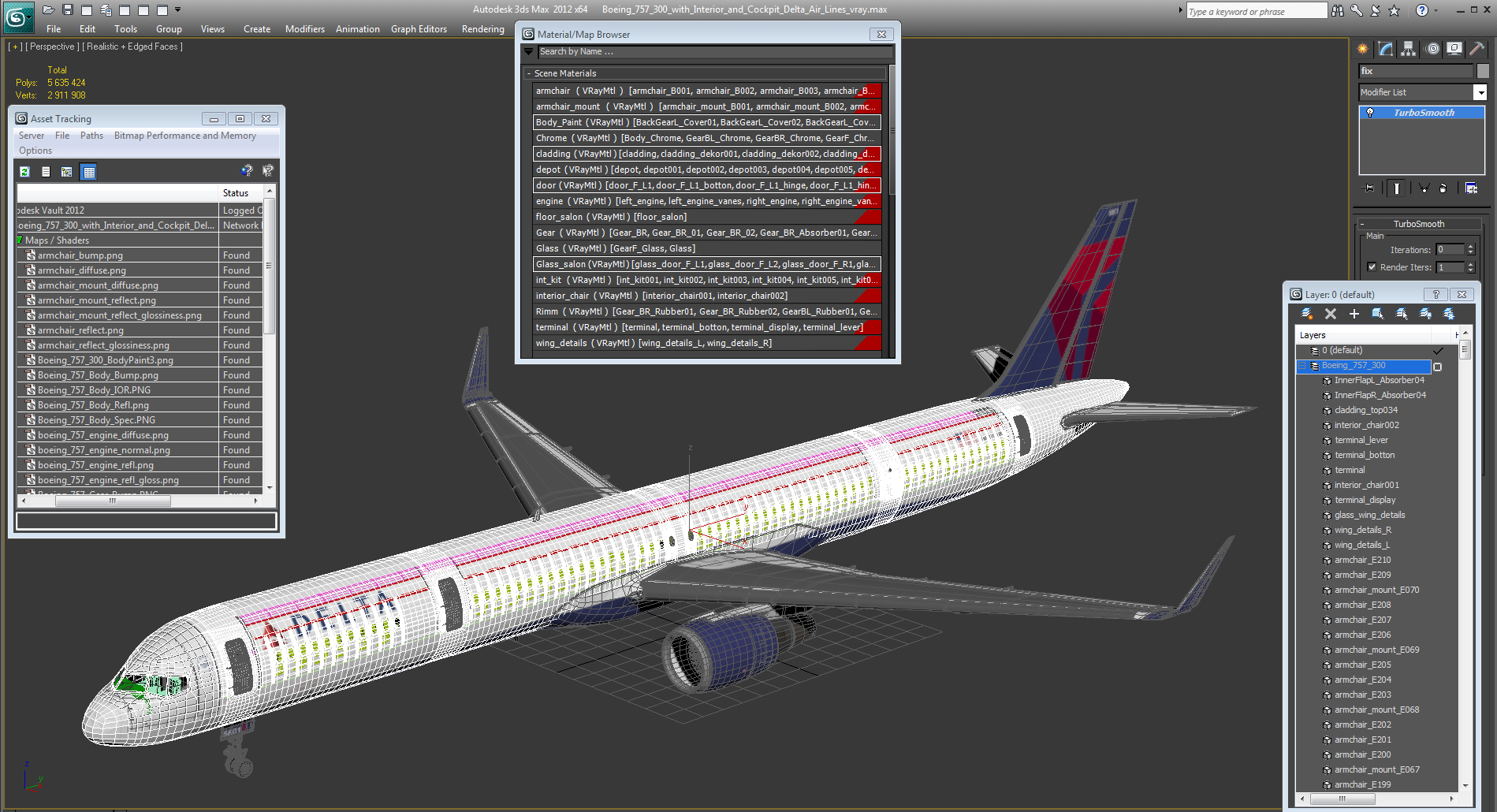Image resolution: width=1497 pixels, height=812 pixels.
Task: Open Realistic + Edged Faces shading menu
Action: point(132,47)
